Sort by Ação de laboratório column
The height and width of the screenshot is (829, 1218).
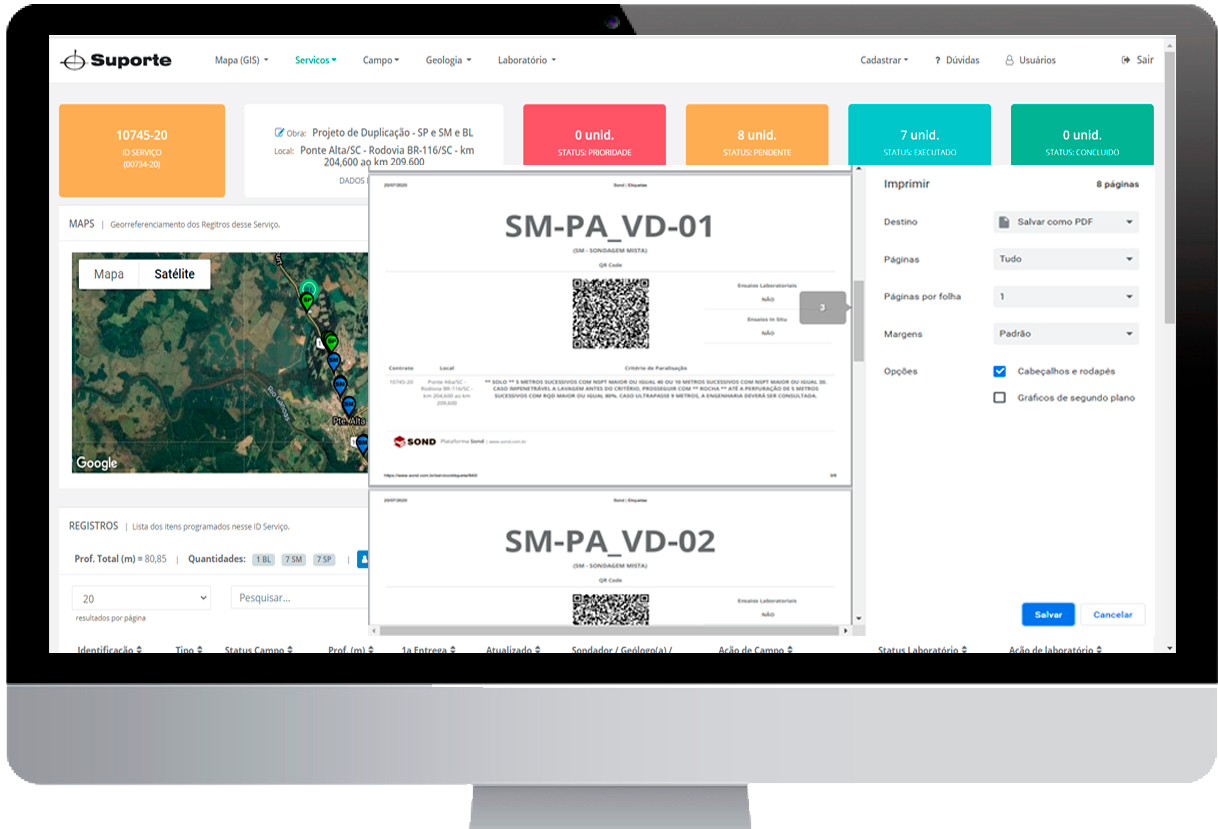[1055, 650]
